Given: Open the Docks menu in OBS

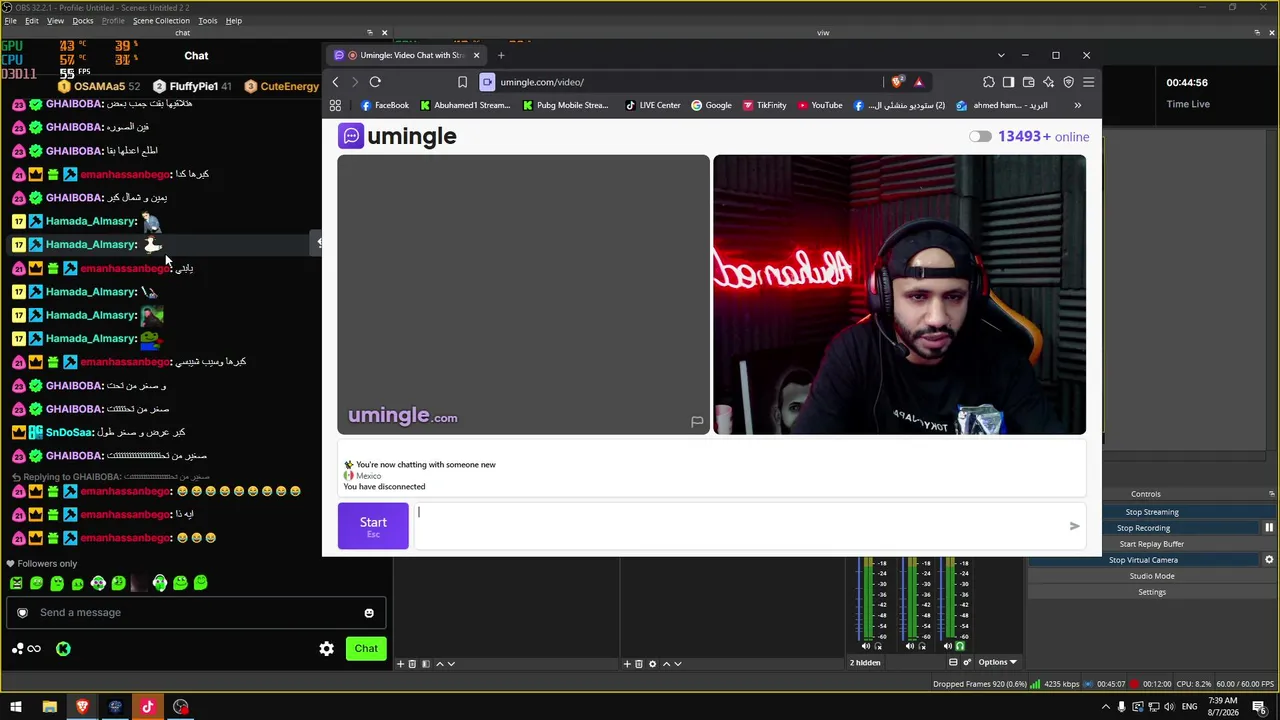Looking at the screenshot, I should tap(83, 21).
